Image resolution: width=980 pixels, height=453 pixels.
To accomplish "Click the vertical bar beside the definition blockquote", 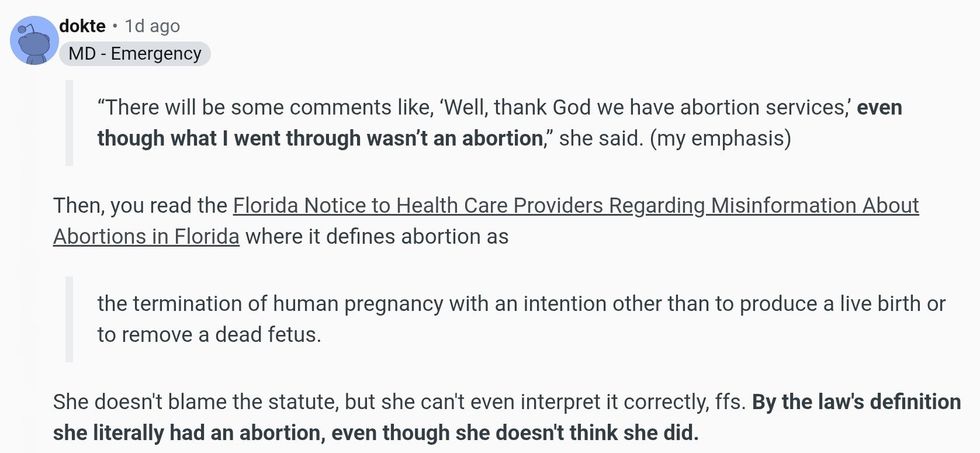I will coord(68,319).
